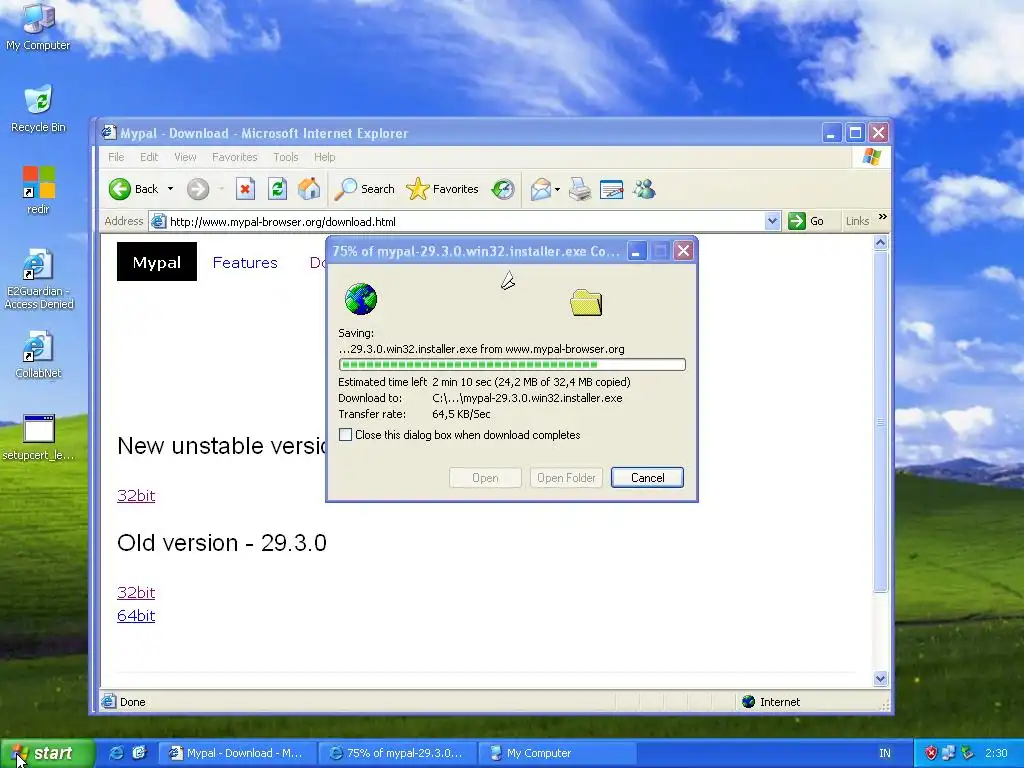Open the Edit menu
Image resolution: width=1024 pixels, height=768 pixels.
point(149,157)
